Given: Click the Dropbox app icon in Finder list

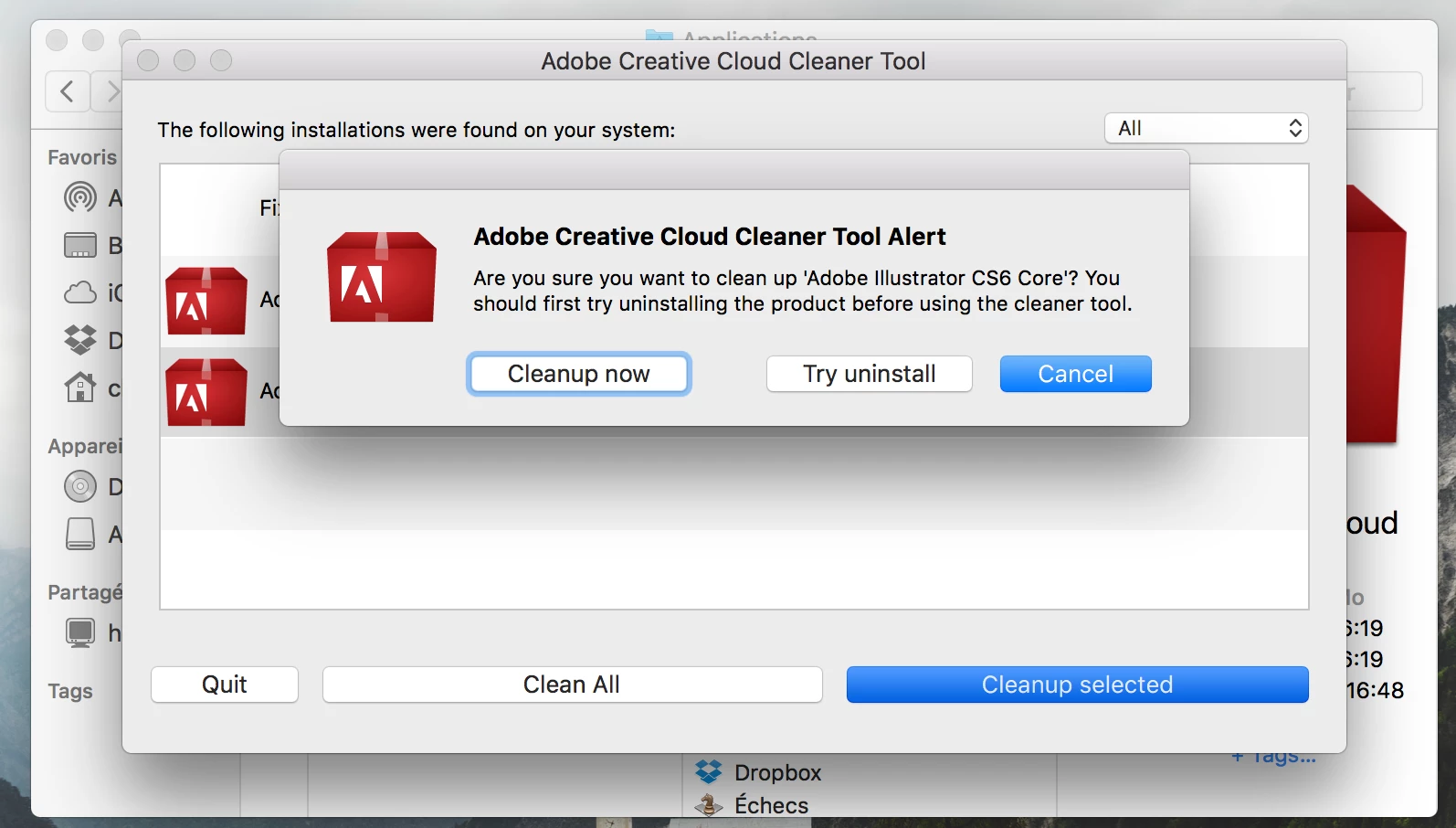Looking at the screenshot, I should [709, 772].
